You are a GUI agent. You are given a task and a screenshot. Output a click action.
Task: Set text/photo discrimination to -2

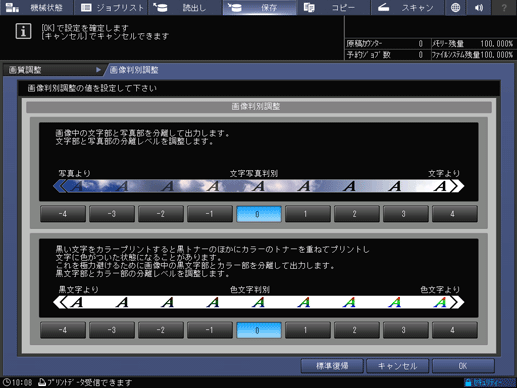coord(161,214)
